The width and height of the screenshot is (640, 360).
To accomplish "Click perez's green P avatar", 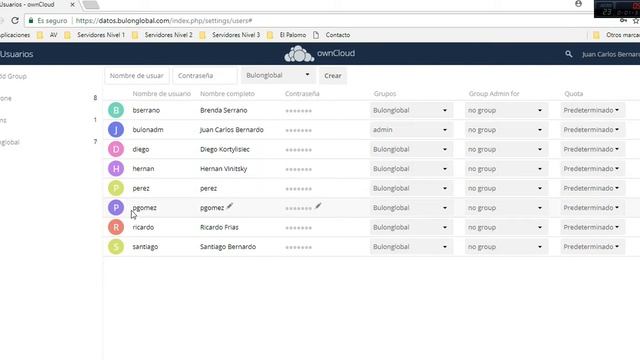I will click(x=116, y=188).
